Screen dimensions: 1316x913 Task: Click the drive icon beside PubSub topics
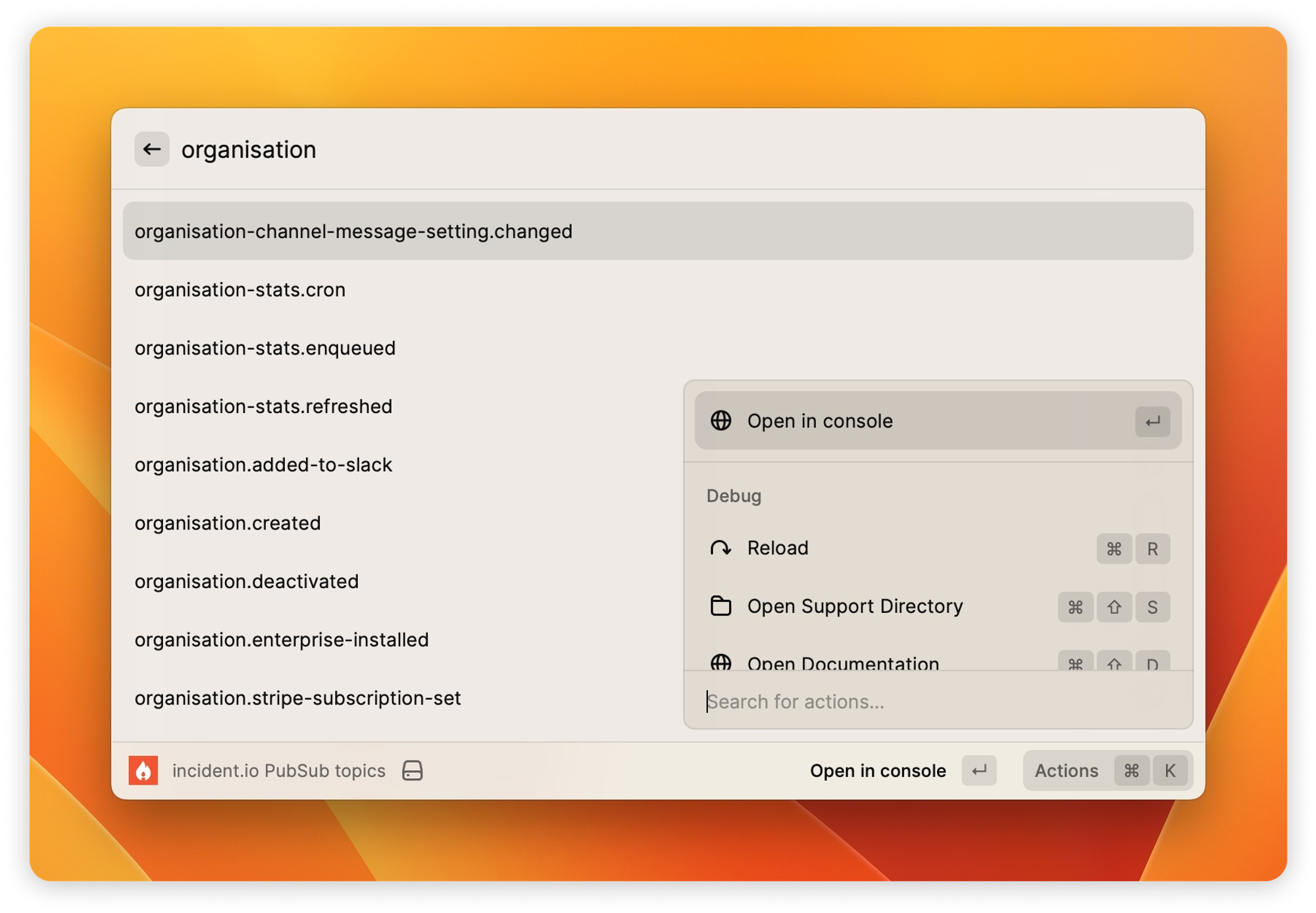click(413, 770)
